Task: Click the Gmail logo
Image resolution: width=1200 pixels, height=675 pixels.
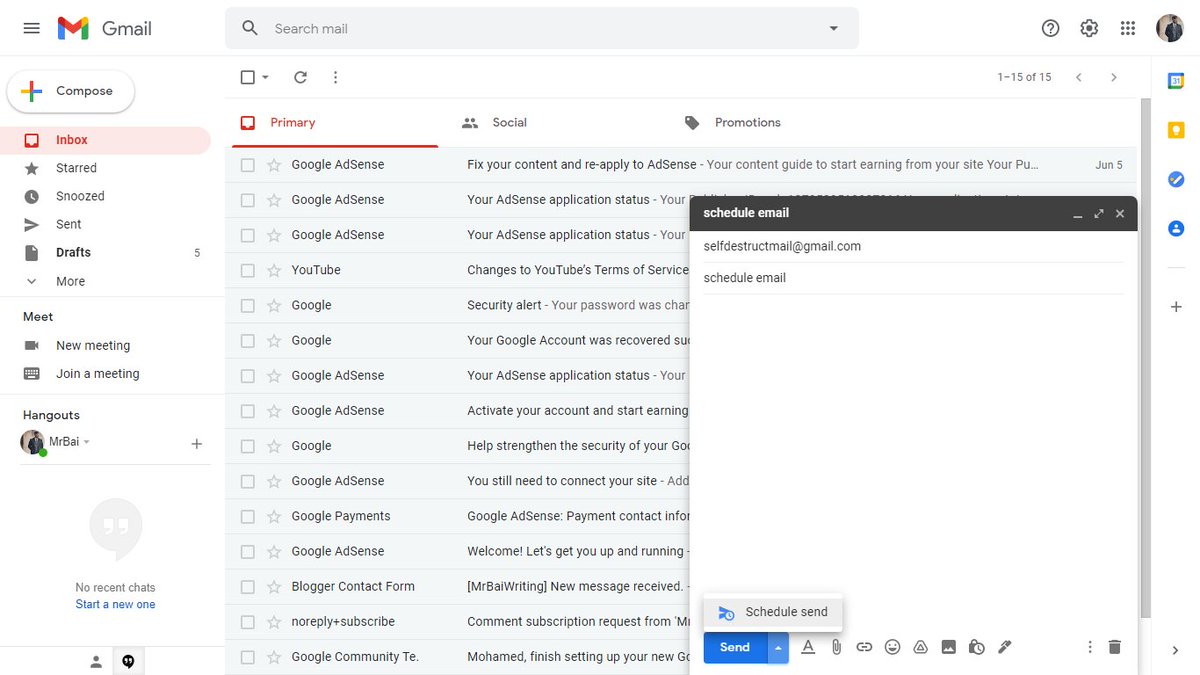Action: (x=105, y=28)
